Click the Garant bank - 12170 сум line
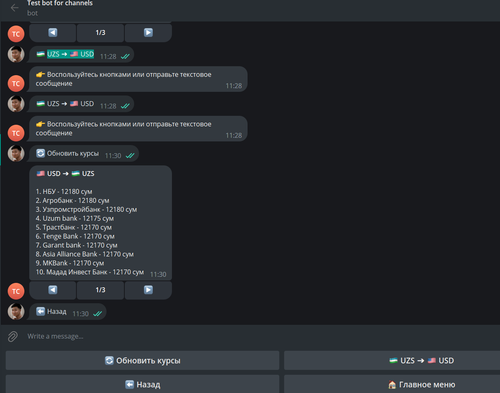This screenshot has width=500, height=393. click(x=76, y=245)
